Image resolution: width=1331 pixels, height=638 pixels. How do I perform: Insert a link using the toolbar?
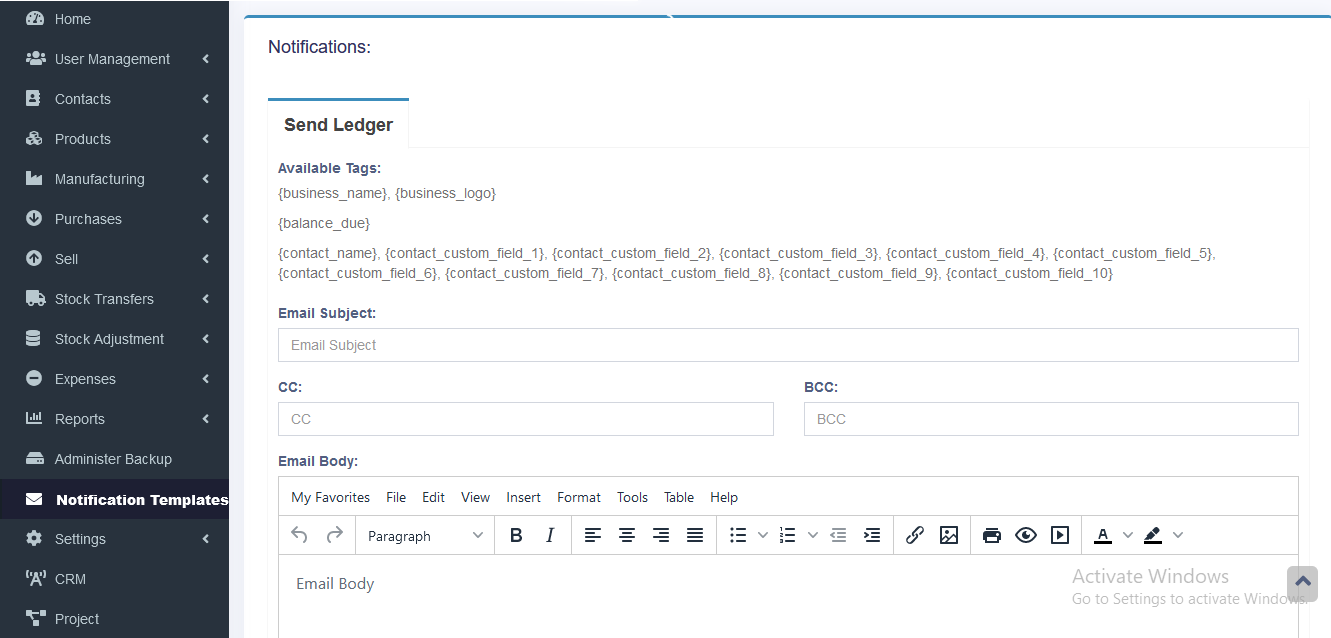[x=914, y=536]
